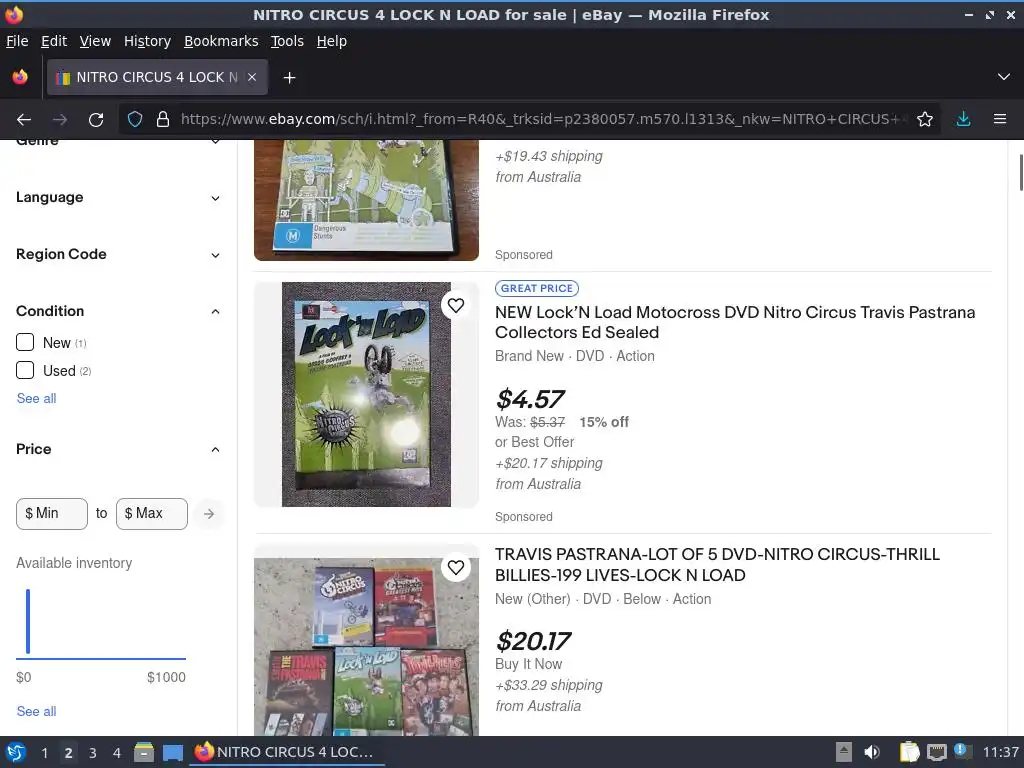Add Travis Pastrana Lot of 5 to watchlist
The image size is (1024, 768).
pos(456,568)
